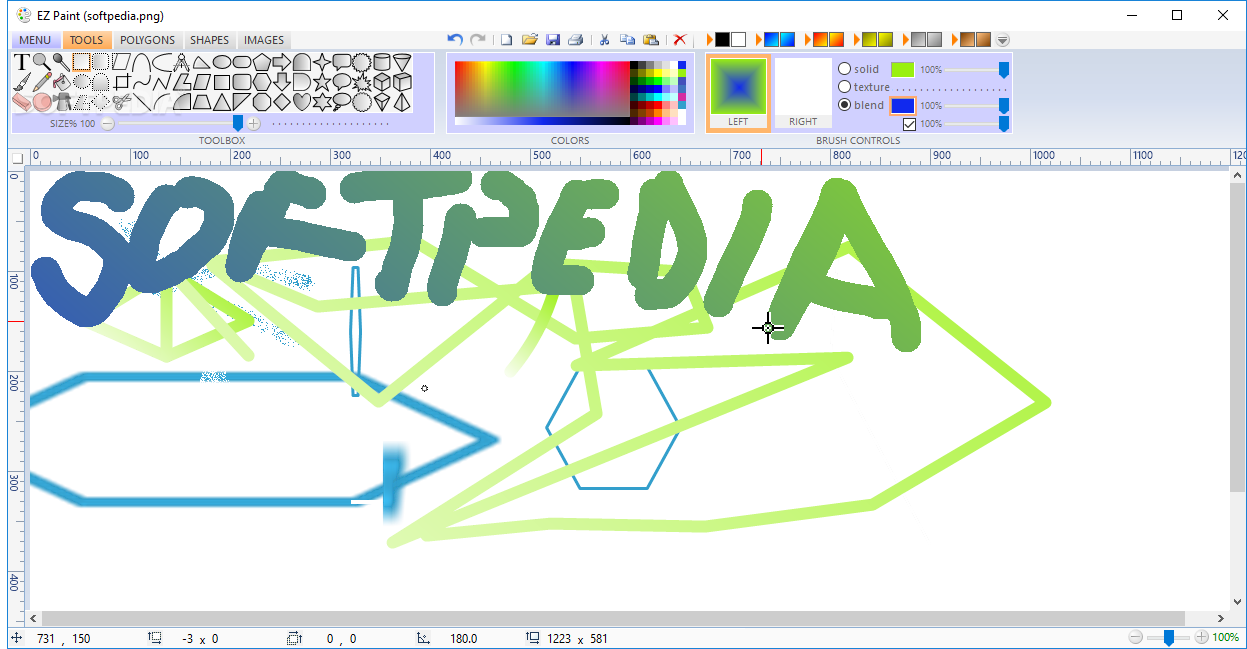Click scroll right arrow at canvas bottom
Viewport: 1247px width, 649px height.
pos(1221,618)
